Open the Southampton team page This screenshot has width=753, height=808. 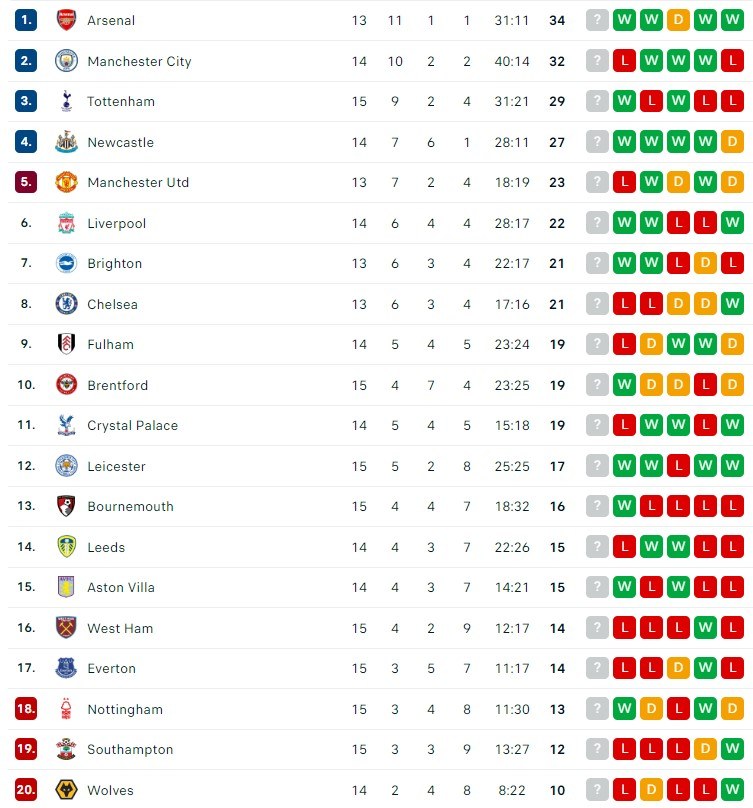(130, 750)
